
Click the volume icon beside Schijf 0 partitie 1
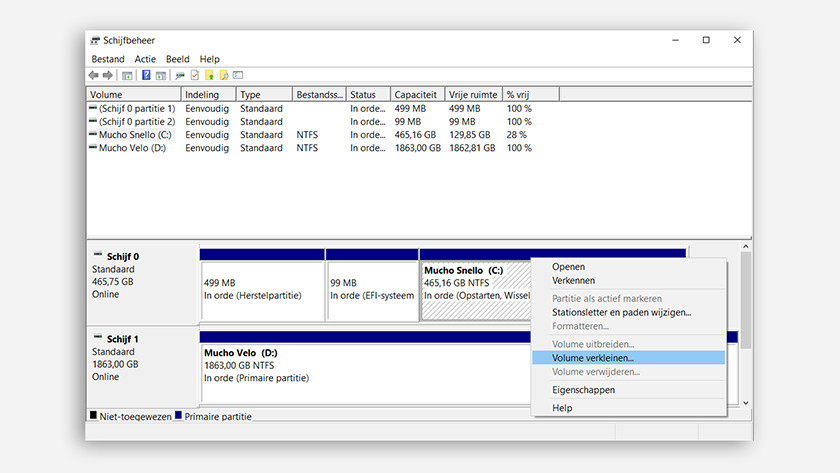coord(93,108)
